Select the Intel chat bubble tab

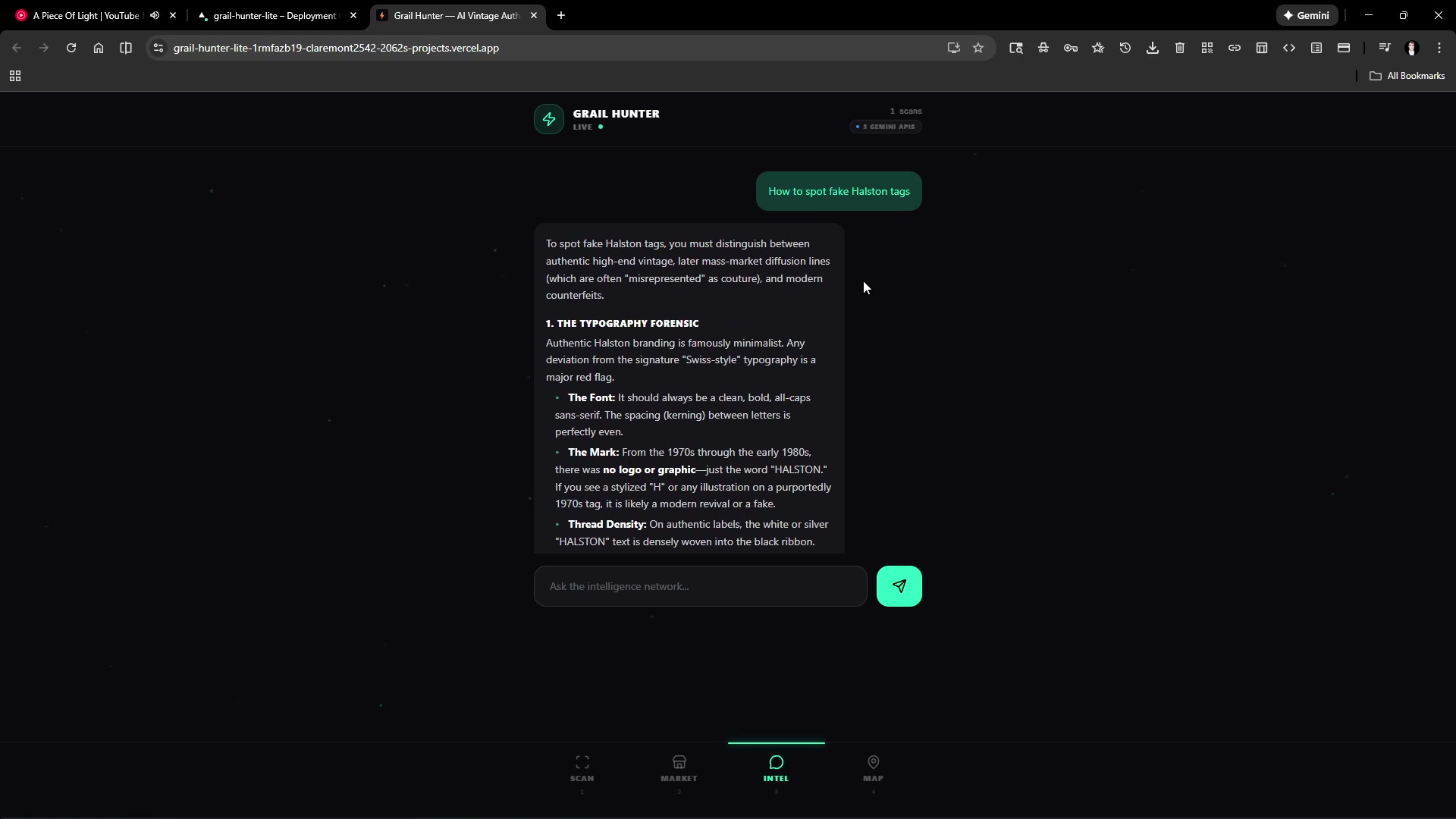[776, 762]
